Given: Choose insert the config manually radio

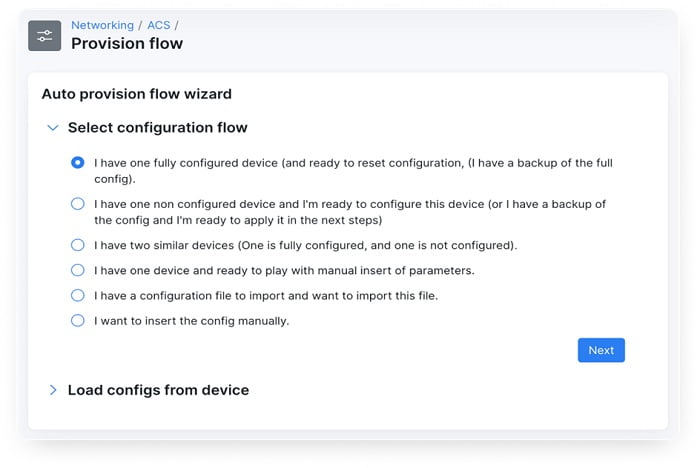Looking at the screenshot, I should click(x=77, y=321).
